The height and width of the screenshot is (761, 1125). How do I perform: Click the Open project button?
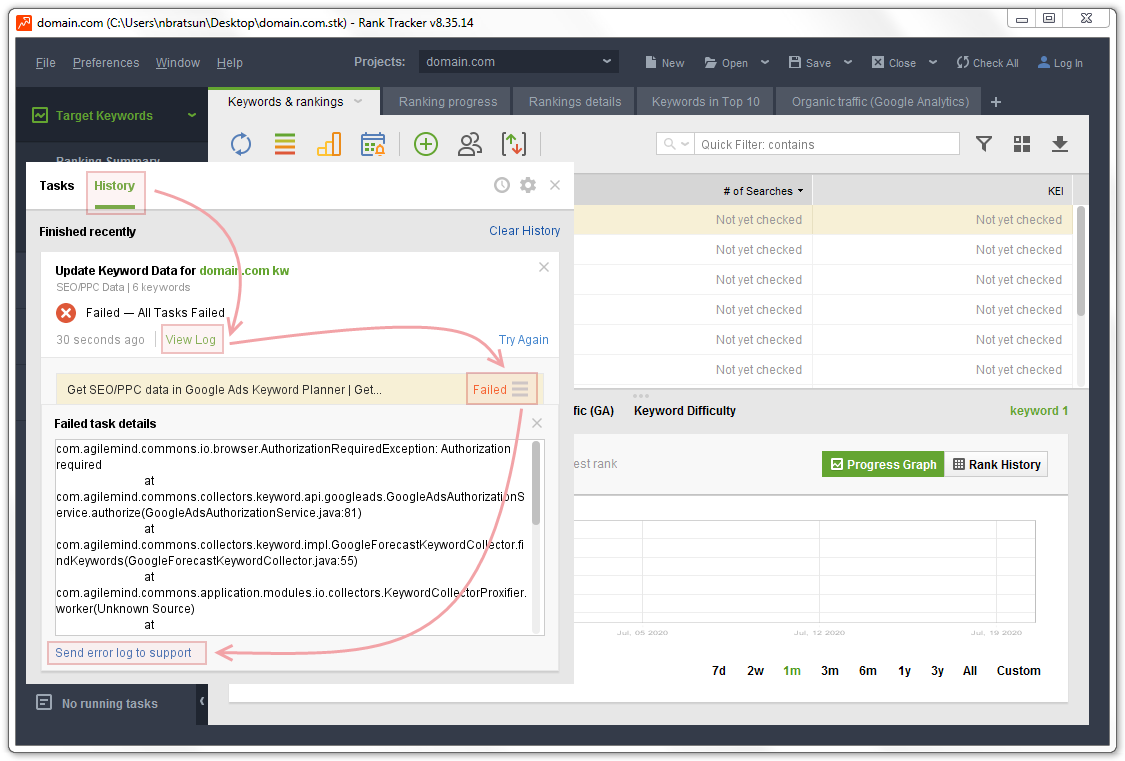coord(726,62)
